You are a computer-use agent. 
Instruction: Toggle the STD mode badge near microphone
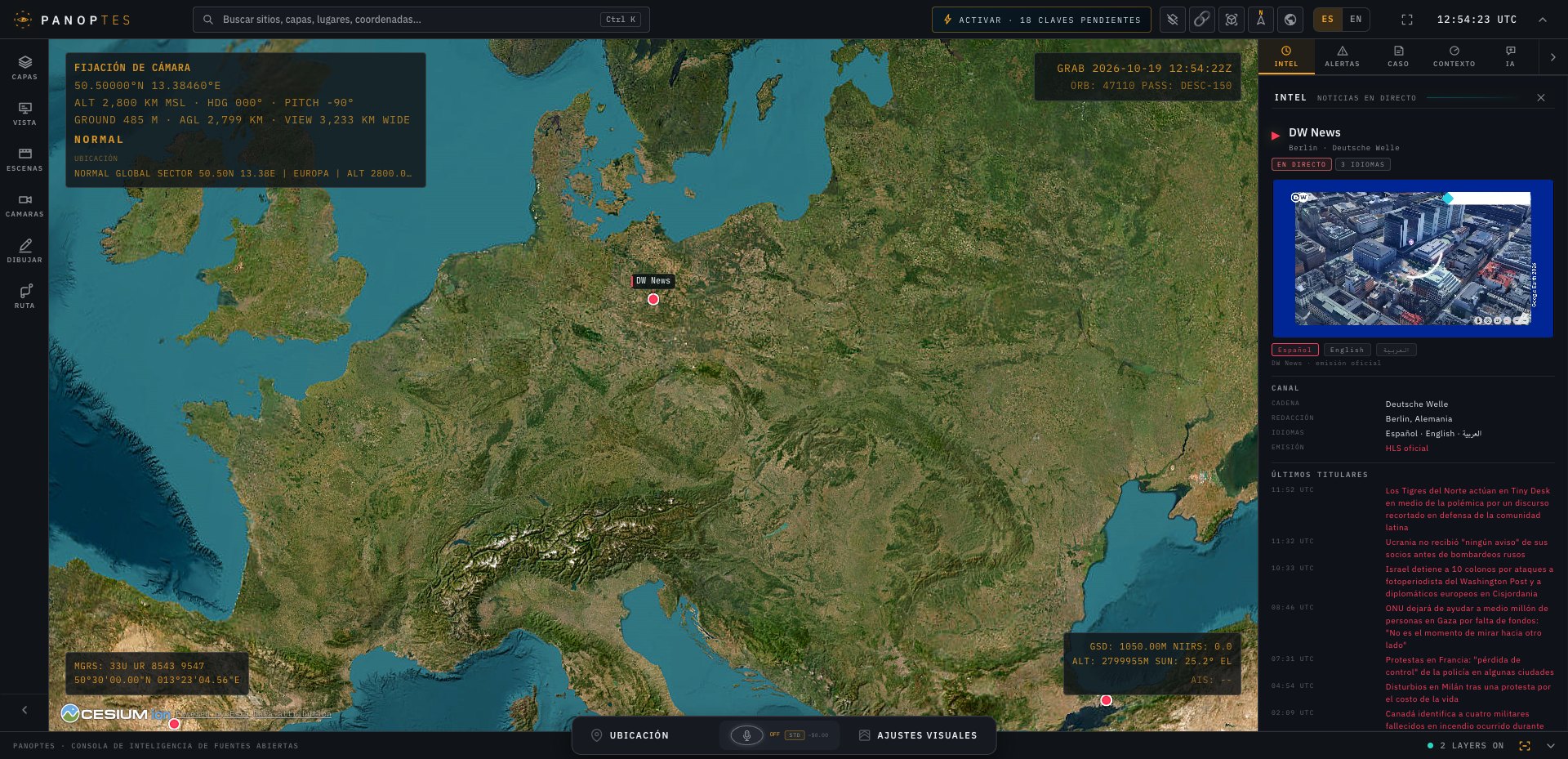795,735
